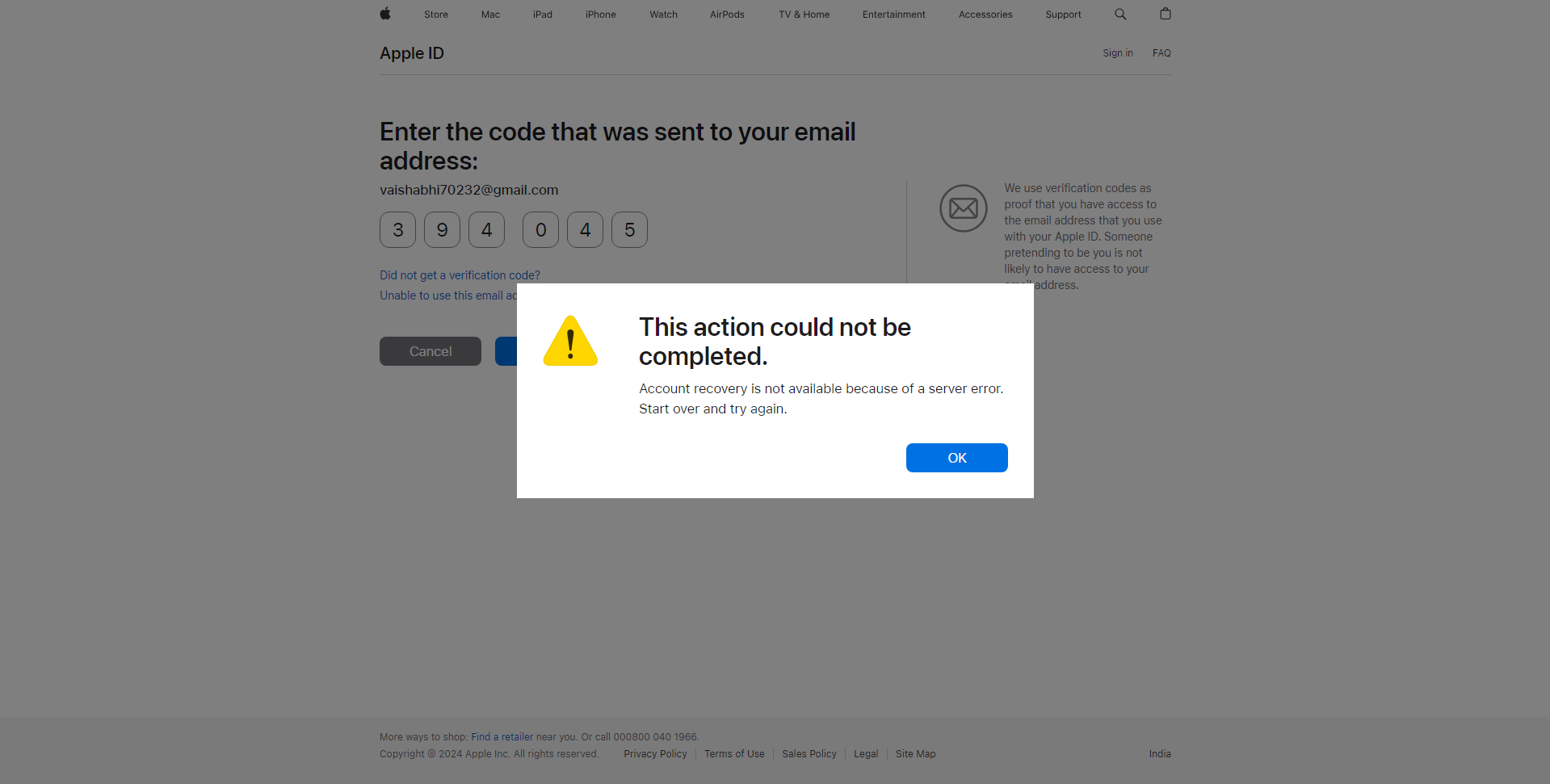Change the India region link
1550x784 pixels.
click(x=1160, y=754)
